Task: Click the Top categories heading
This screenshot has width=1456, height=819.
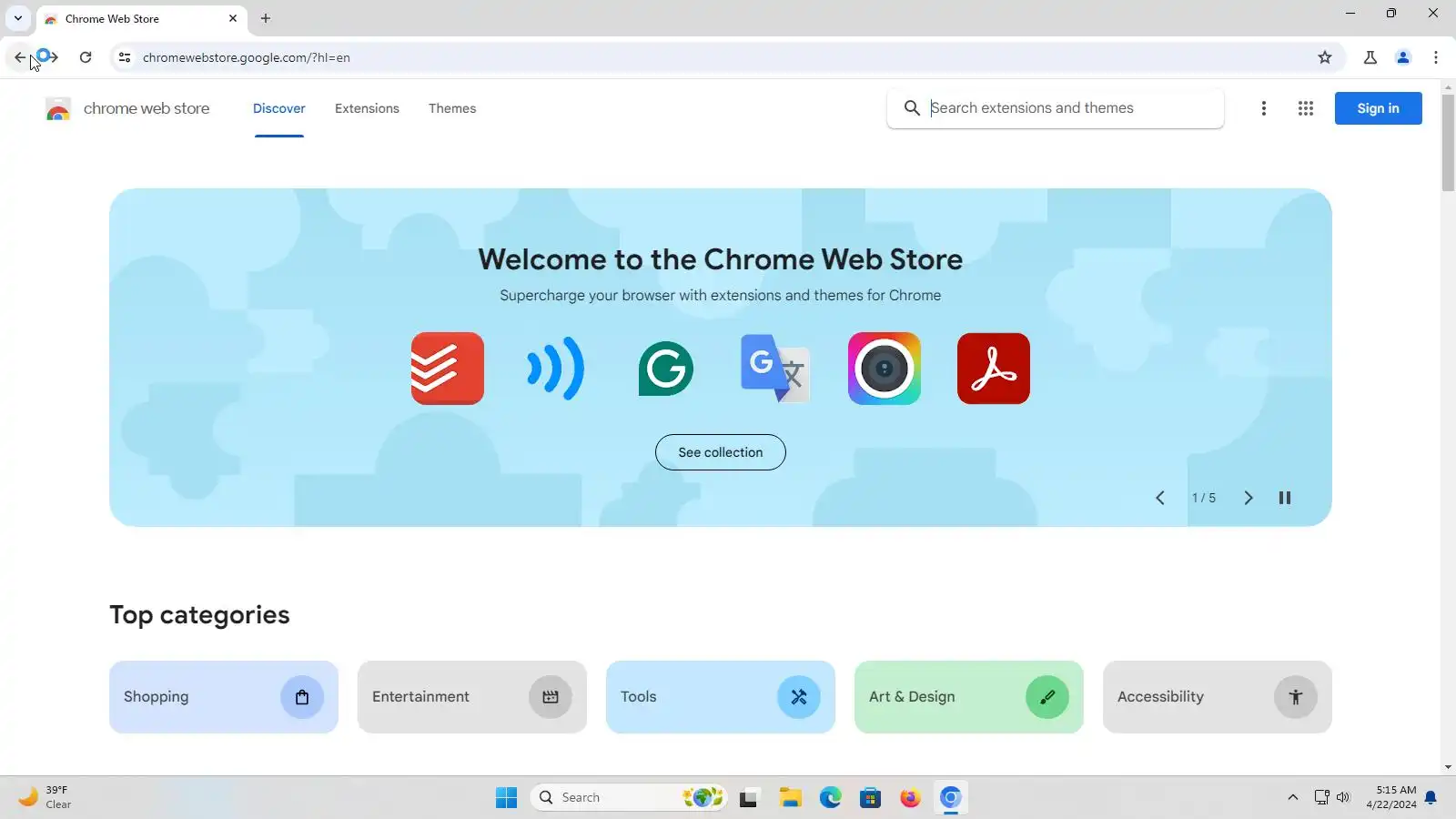Action: pos(199,615)
